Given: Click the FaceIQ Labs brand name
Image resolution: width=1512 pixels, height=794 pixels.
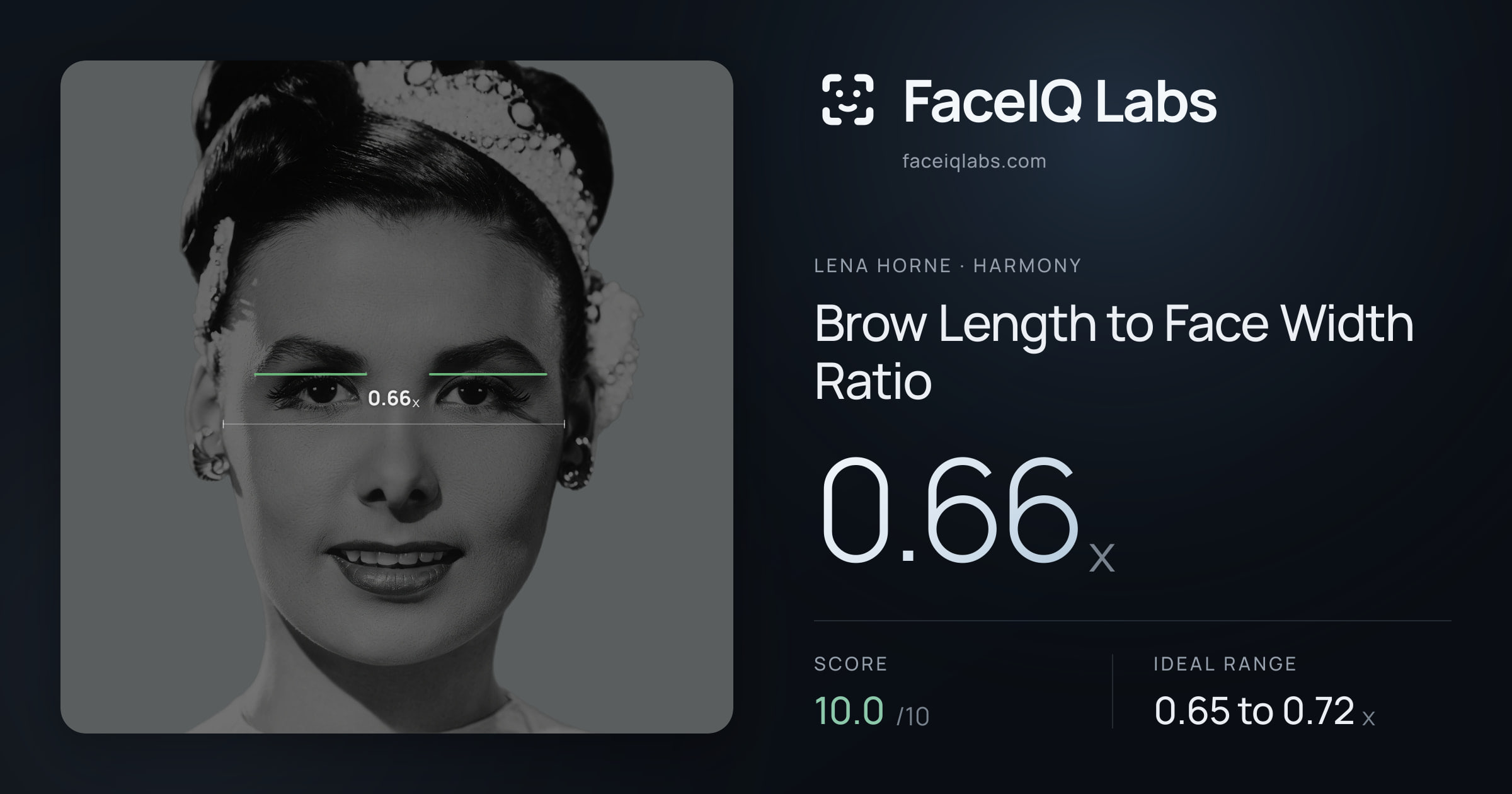Looking at the screenshot, I should pos(1060,101).
